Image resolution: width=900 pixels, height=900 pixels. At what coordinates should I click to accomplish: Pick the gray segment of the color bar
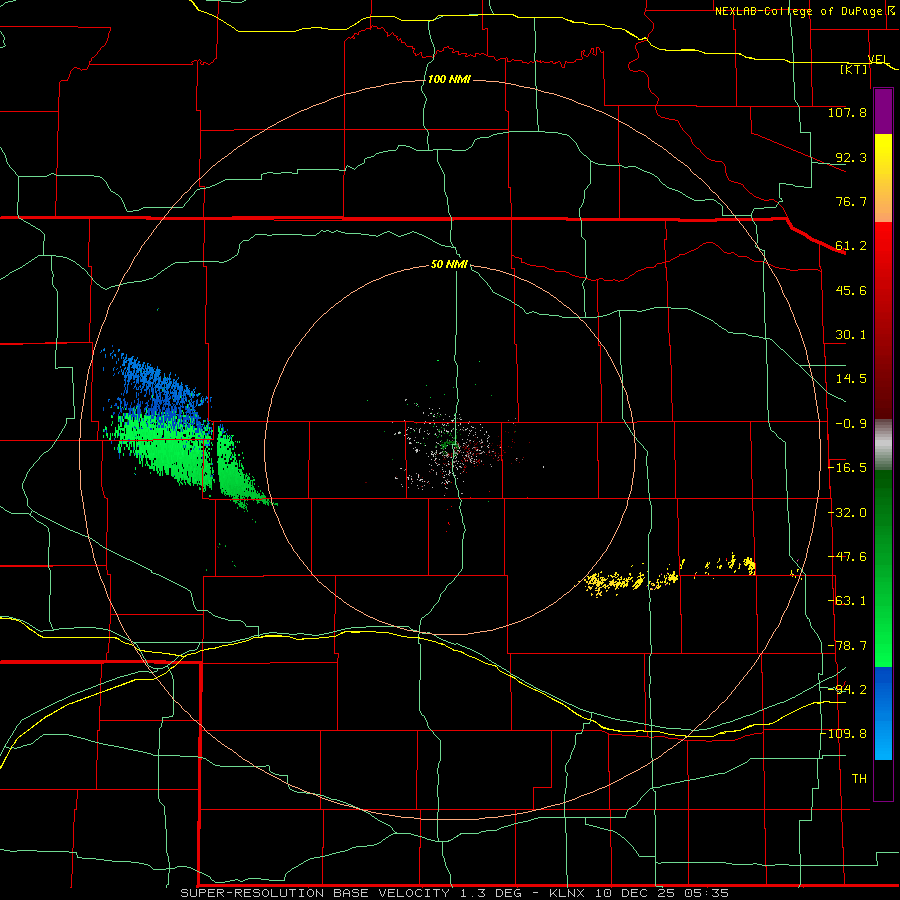point(883,445)
